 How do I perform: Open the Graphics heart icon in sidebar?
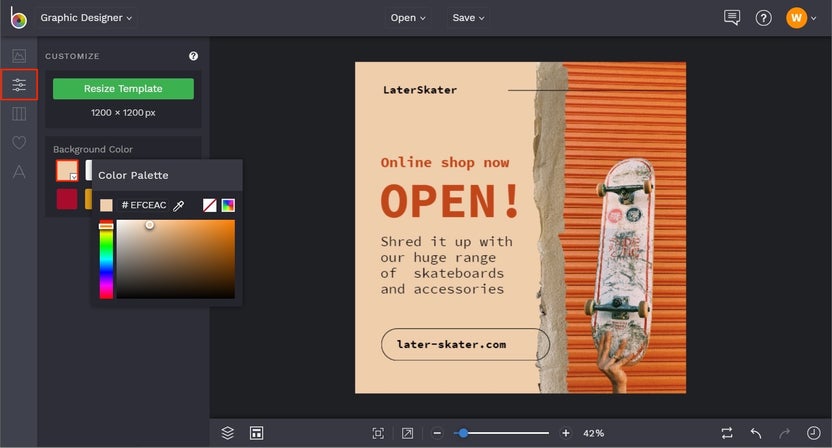point(18,143)
